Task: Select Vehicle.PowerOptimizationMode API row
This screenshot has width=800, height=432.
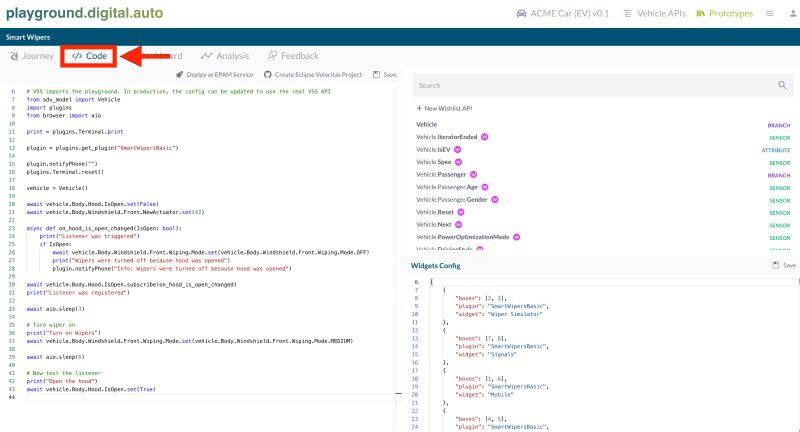Action: pos(603,237)
